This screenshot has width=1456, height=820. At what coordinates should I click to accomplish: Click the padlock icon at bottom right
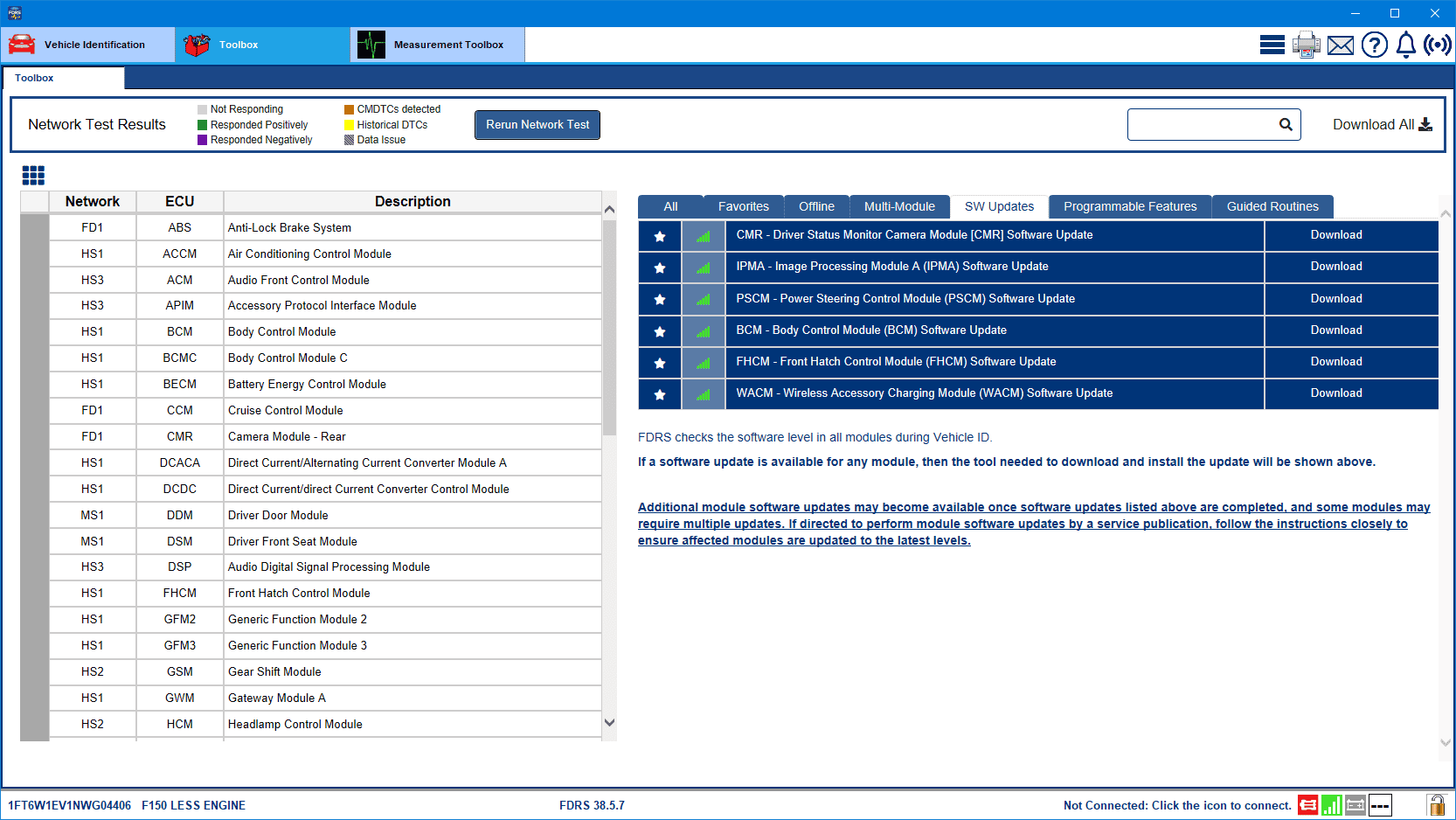tap(1436, 805)
